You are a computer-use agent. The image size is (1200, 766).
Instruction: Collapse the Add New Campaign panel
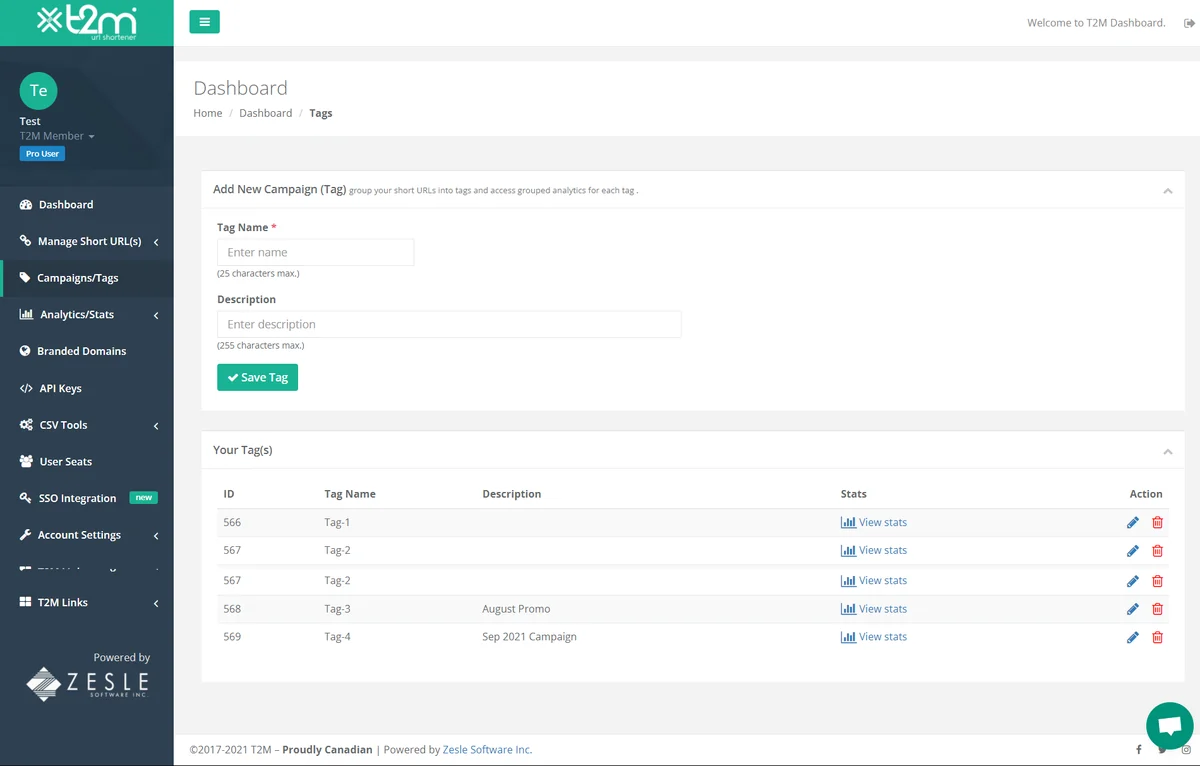[1167, 190]
